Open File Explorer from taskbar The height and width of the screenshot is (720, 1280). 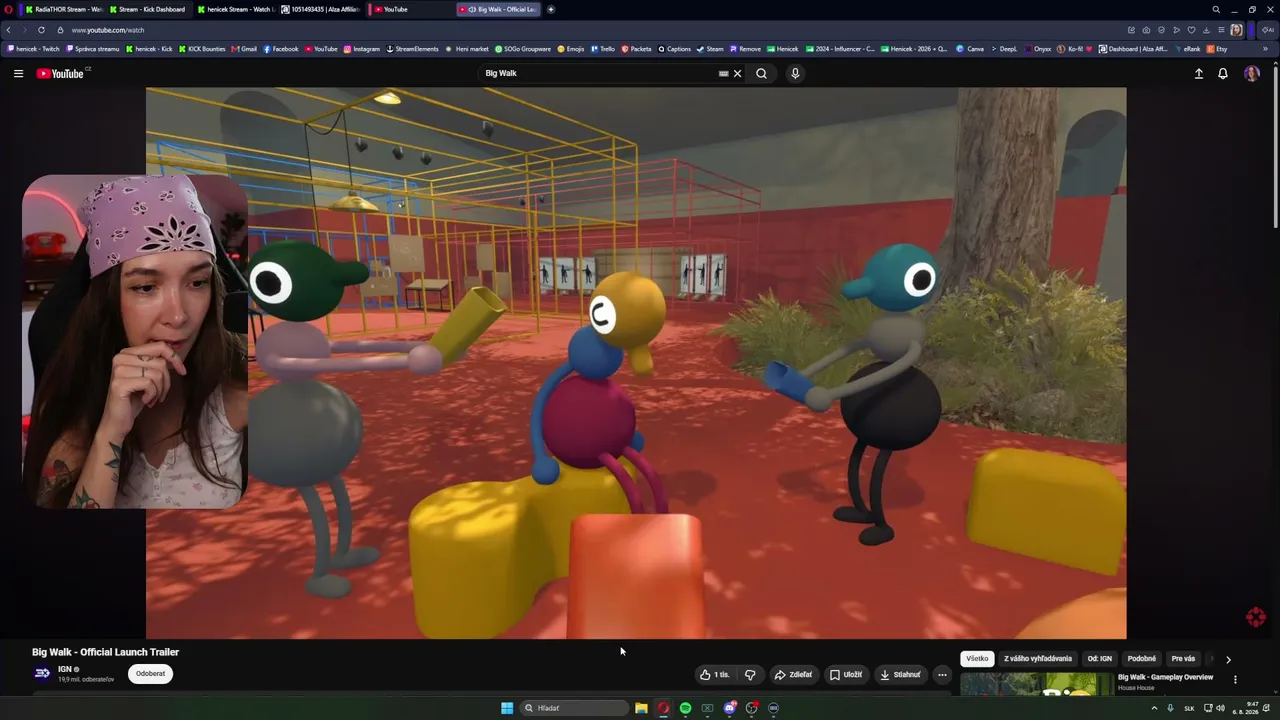tap(641, 708)
